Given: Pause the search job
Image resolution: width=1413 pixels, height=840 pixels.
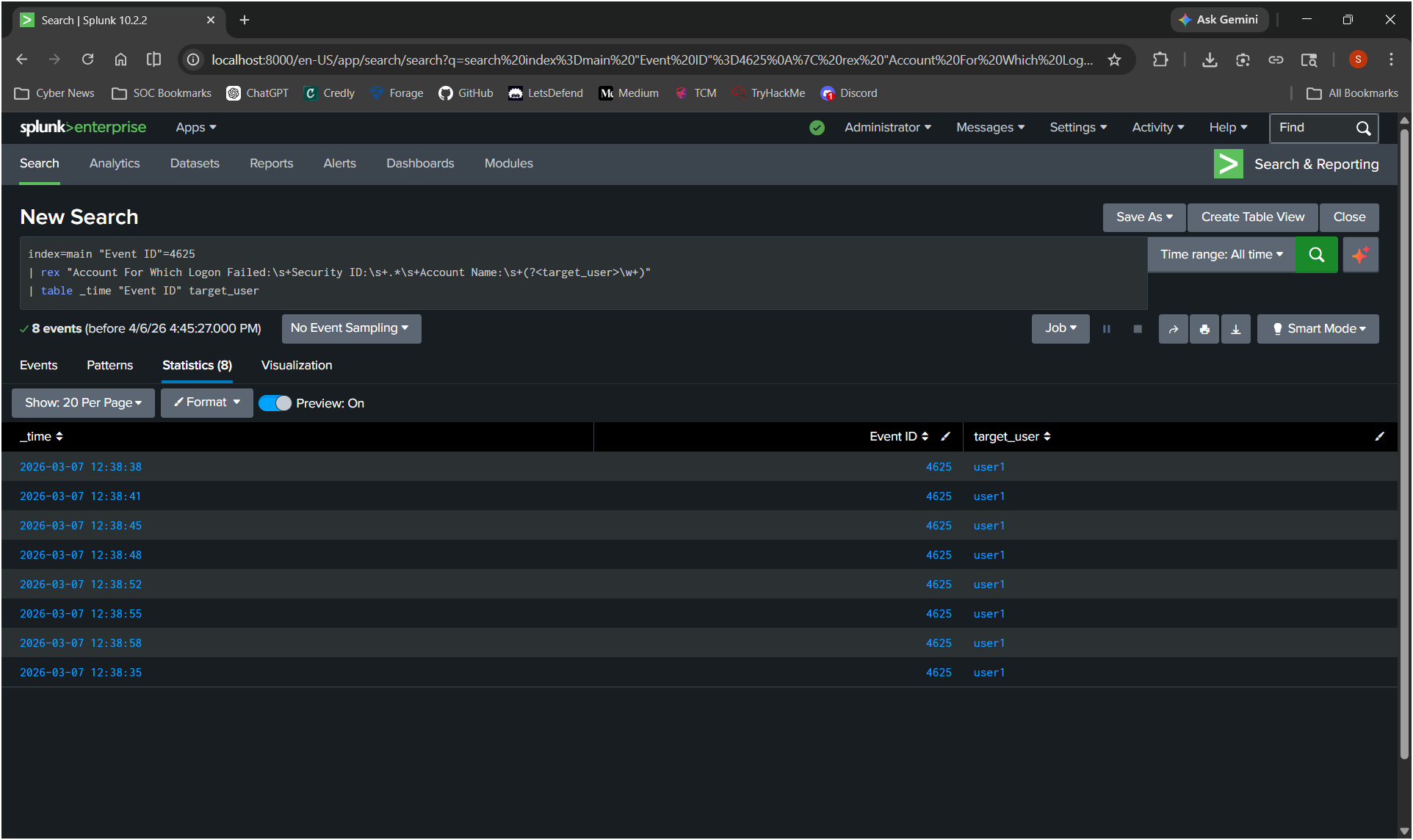Looking at the screenshot, I should point(1106,329).
